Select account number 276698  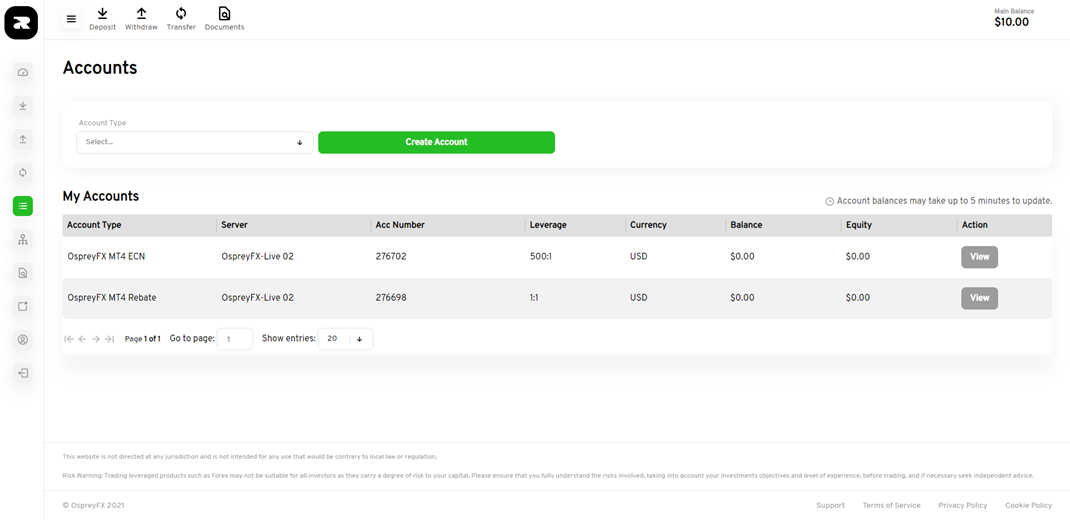391,298
